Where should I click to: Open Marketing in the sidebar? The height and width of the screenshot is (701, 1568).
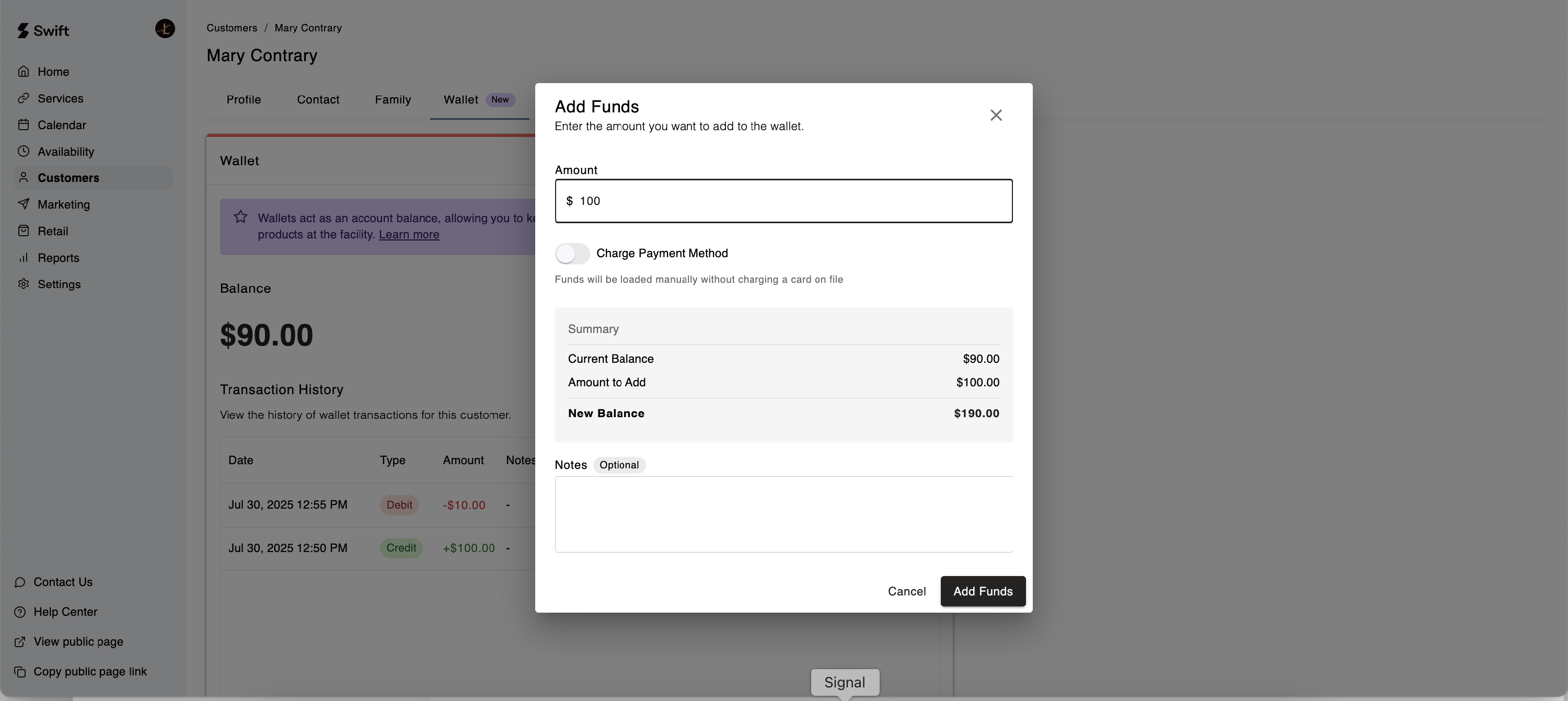(93, 204)
